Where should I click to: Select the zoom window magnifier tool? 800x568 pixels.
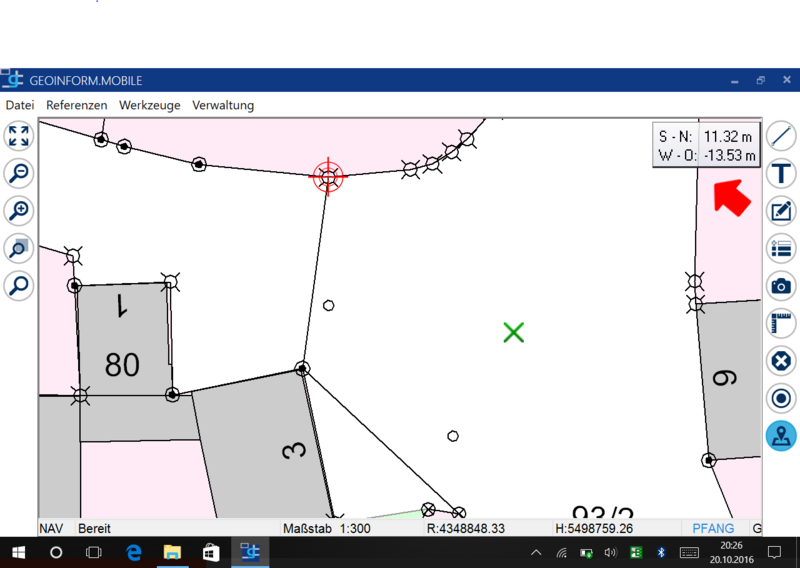19,249
